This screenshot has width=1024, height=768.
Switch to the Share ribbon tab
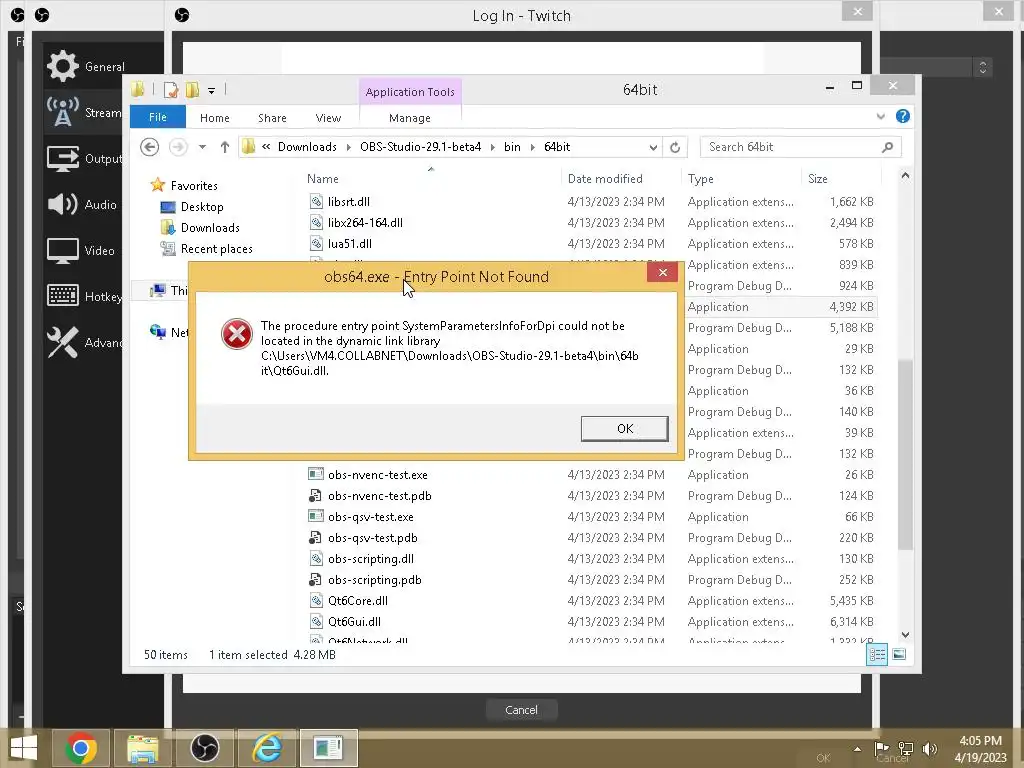click(272, 118)
